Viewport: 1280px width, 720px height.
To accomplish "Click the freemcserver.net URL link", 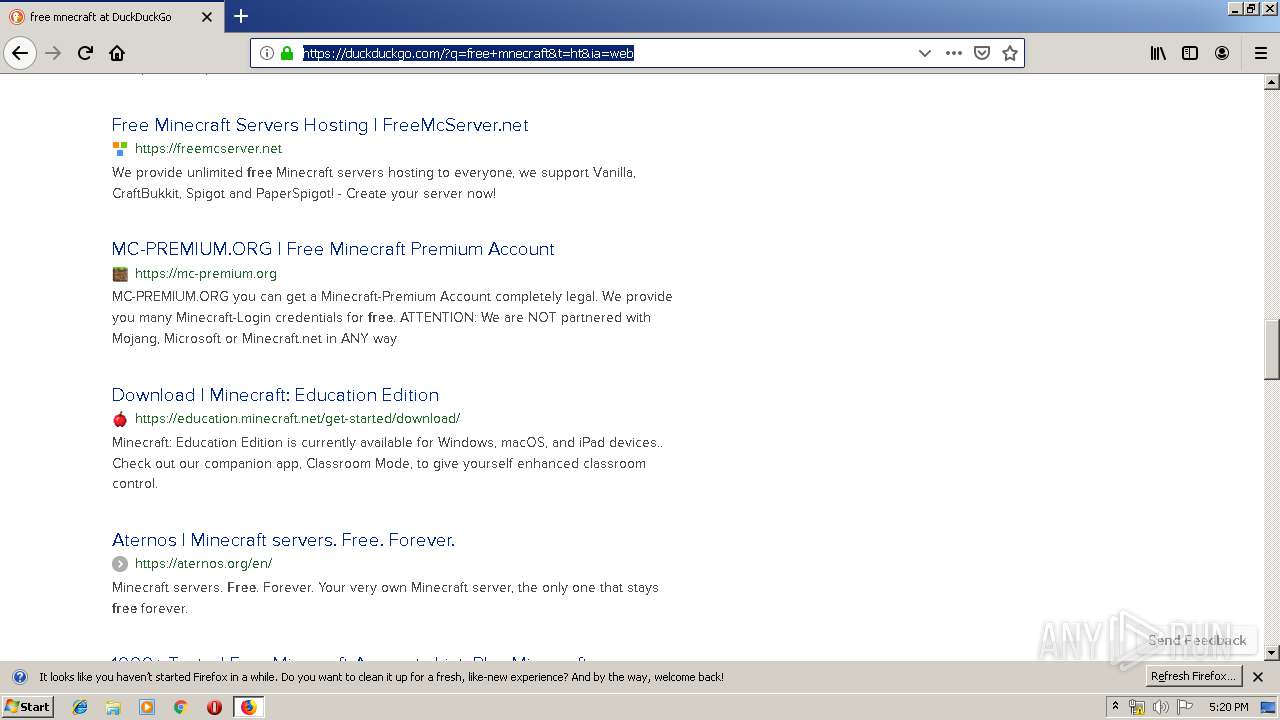I will coord(208,149).
